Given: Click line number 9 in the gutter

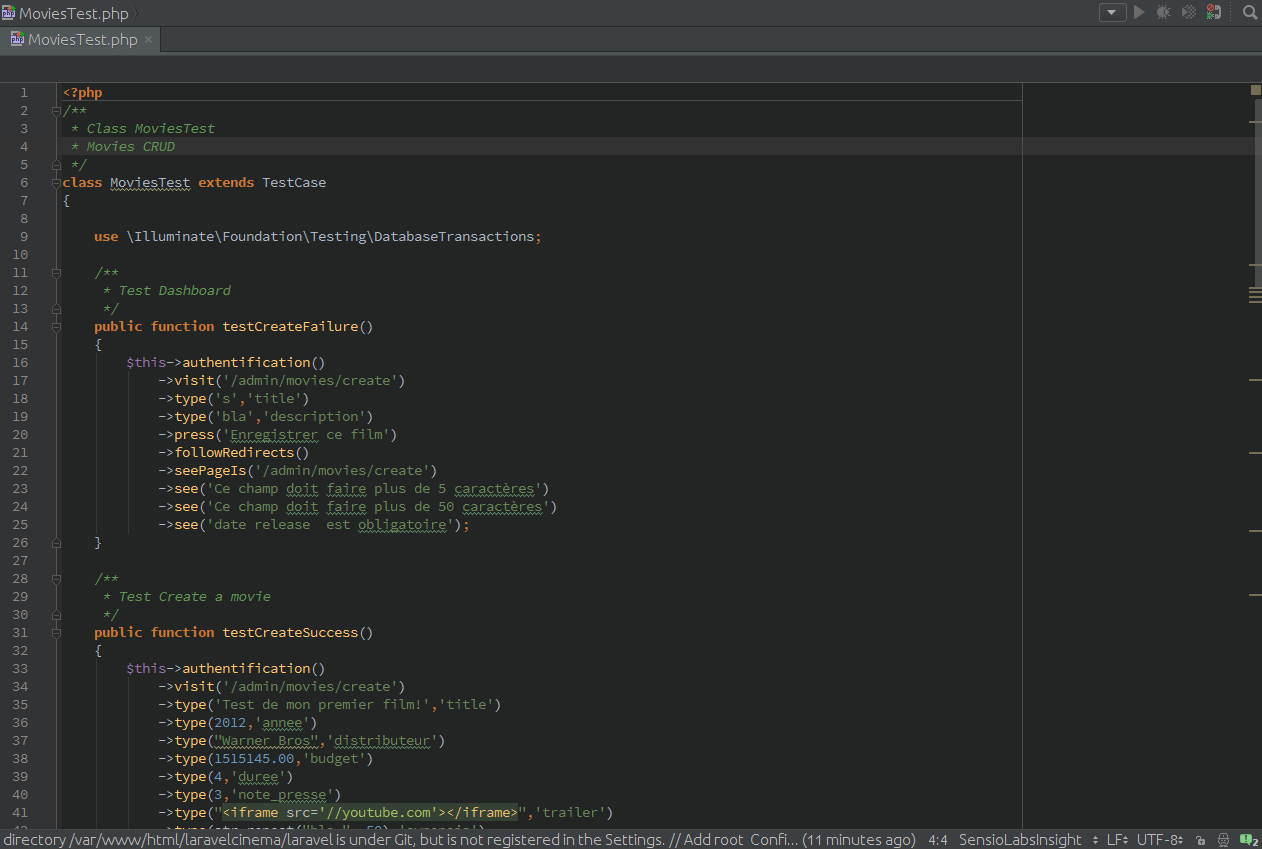Looking at the screenshot, I should [x=24, y=237].
